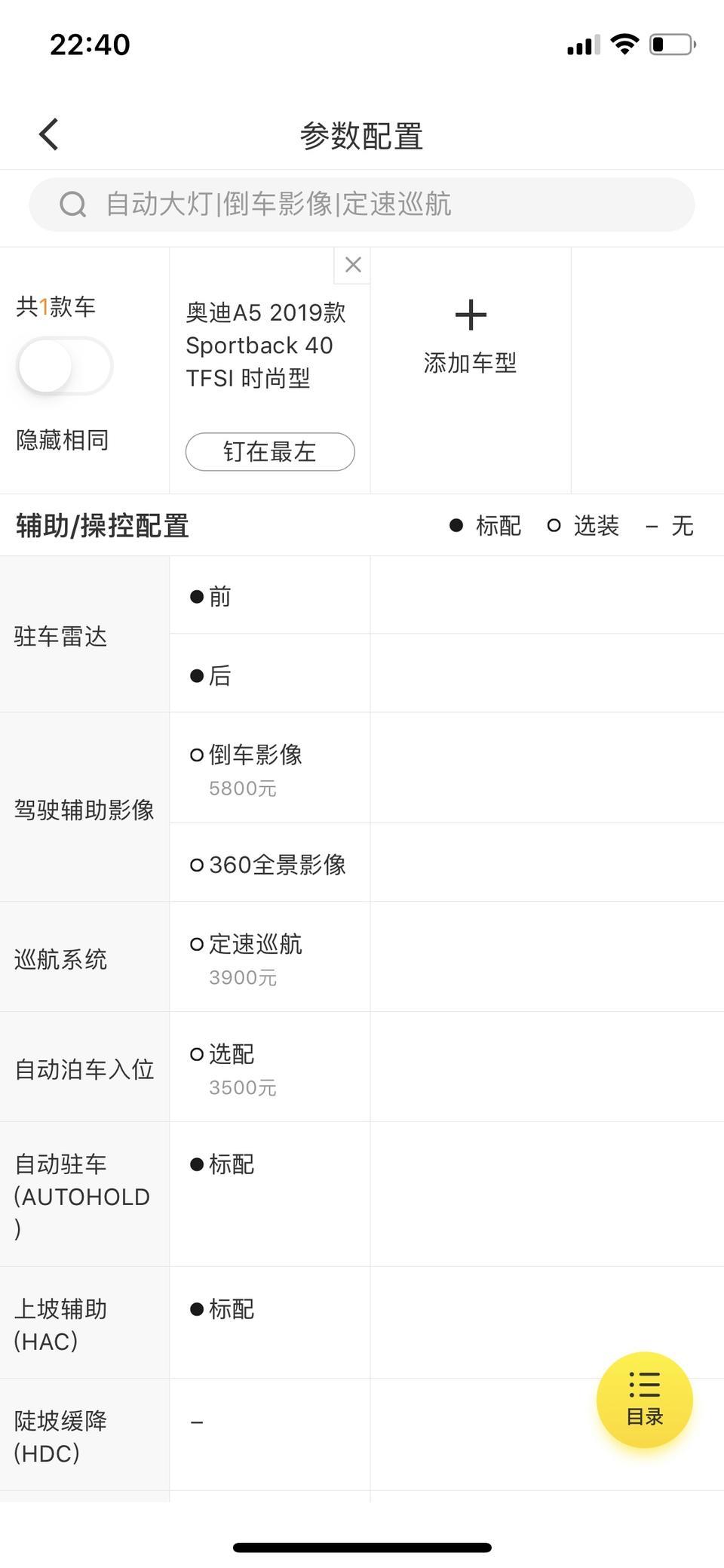724x1568 pixels.
Task: Focus the search field 自动大灯|倒车影像|定速巡航
Action: point(362,204)
